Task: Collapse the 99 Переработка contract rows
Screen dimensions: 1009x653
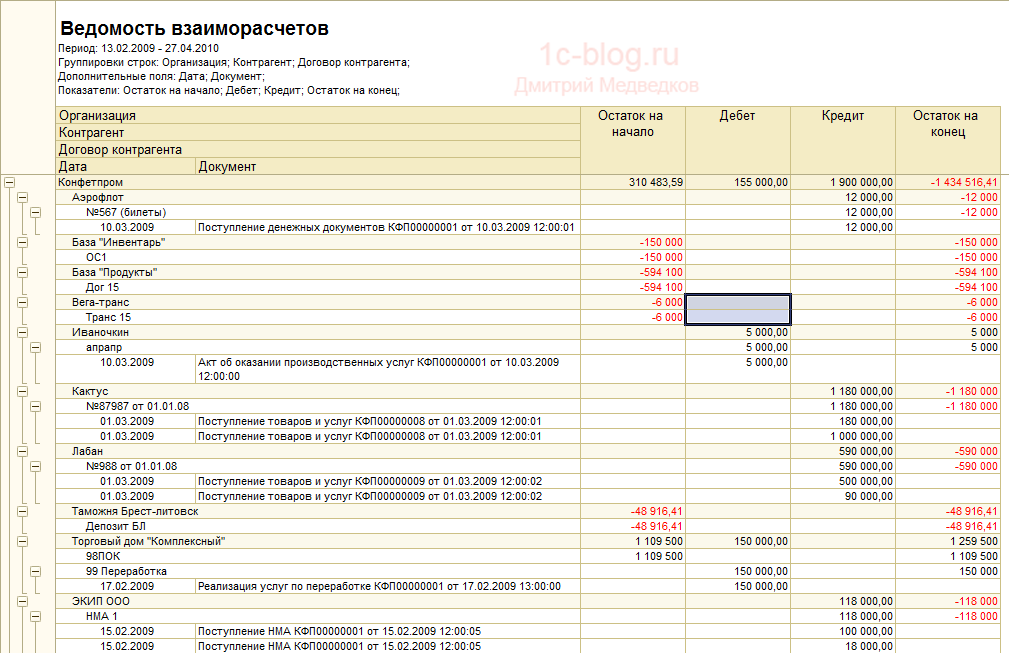Action: tap(36, 571)
